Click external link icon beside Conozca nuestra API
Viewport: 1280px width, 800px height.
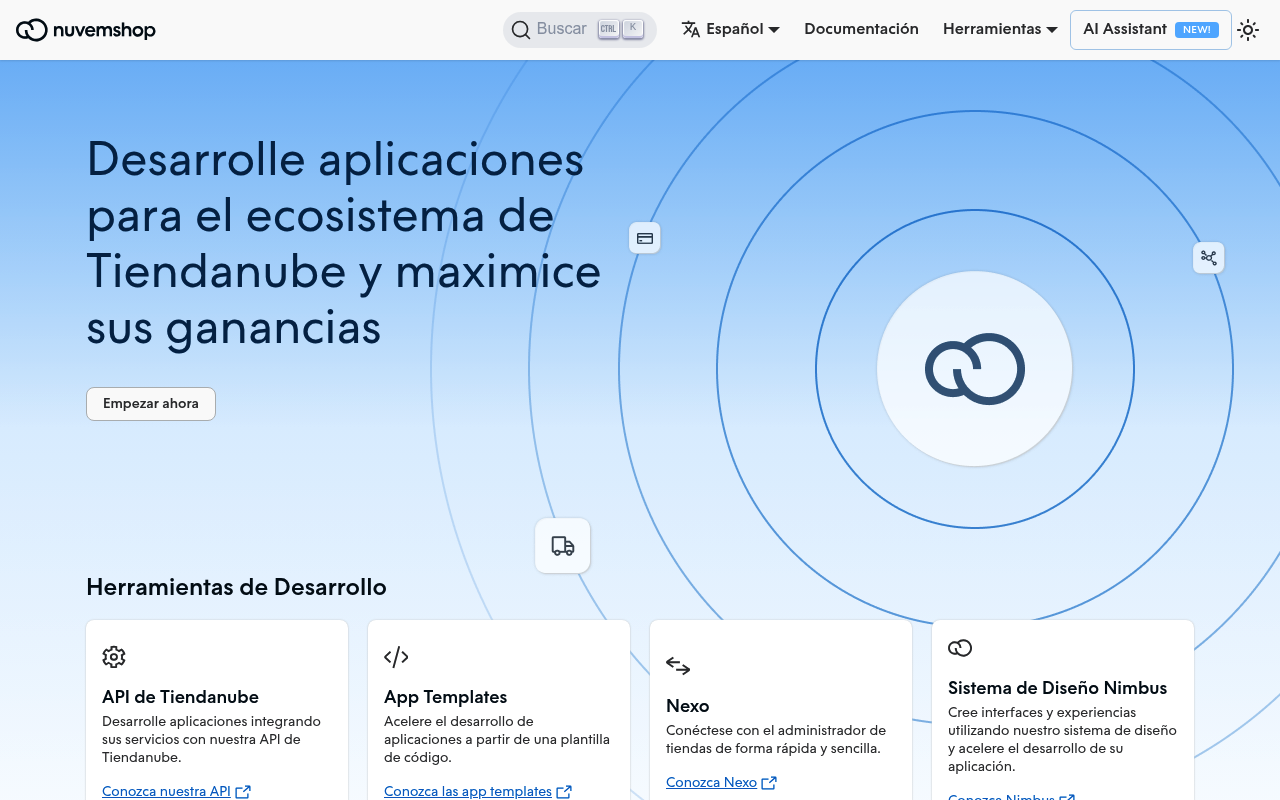coord(243,792)
